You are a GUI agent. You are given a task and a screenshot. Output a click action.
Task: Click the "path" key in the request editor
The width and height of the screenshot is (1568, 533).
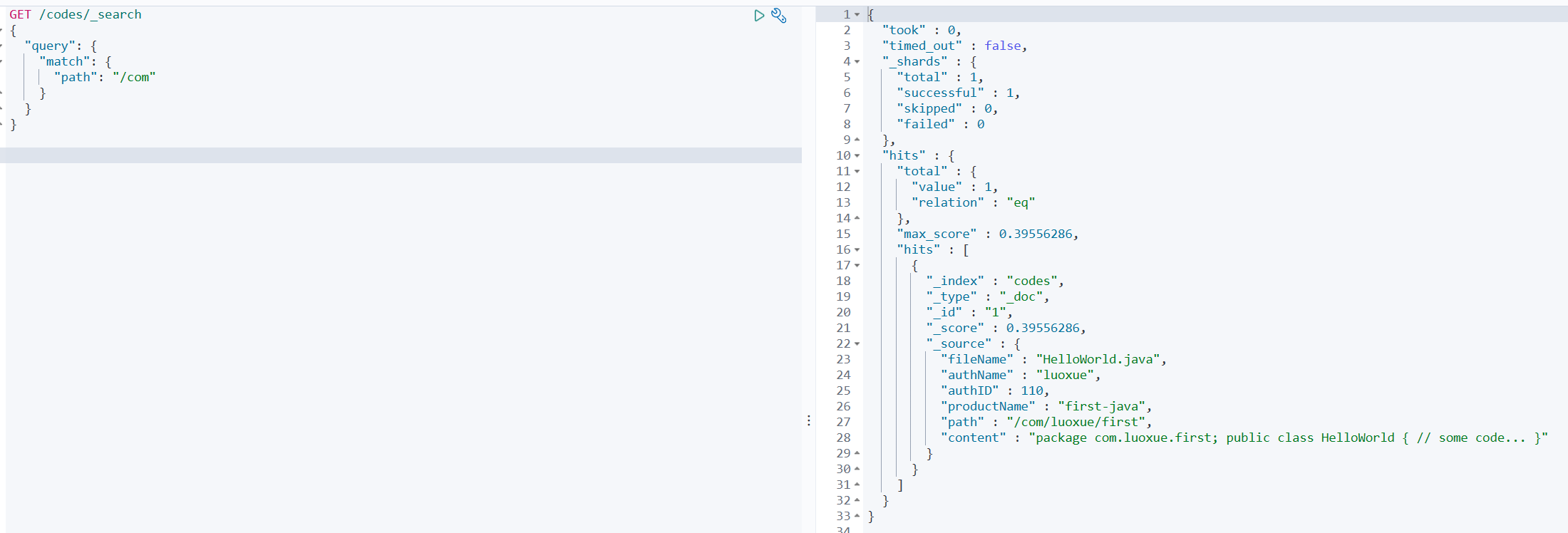(x=76, y=77)
